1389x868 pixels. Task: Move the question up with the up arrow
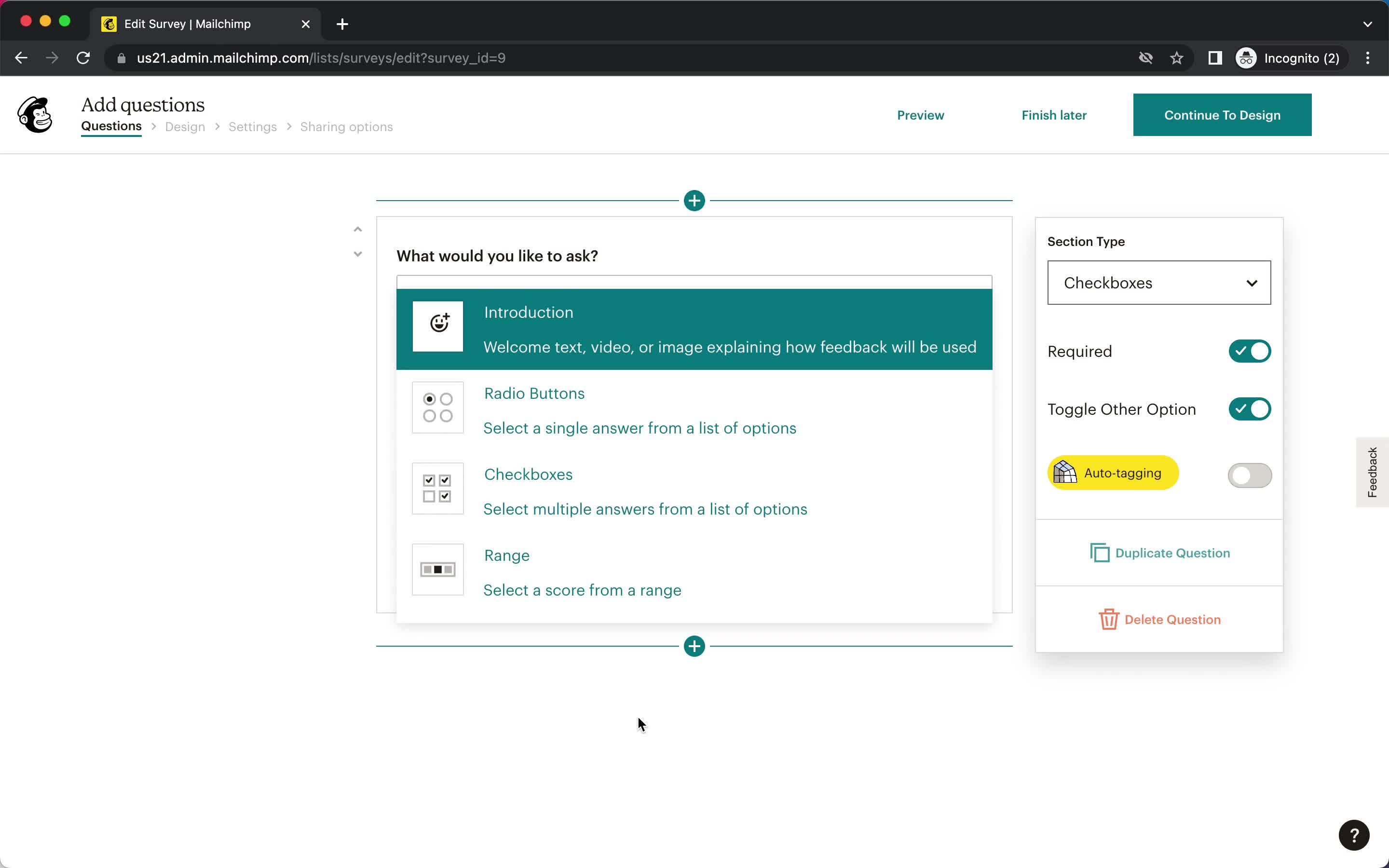[x=357, y=229]
